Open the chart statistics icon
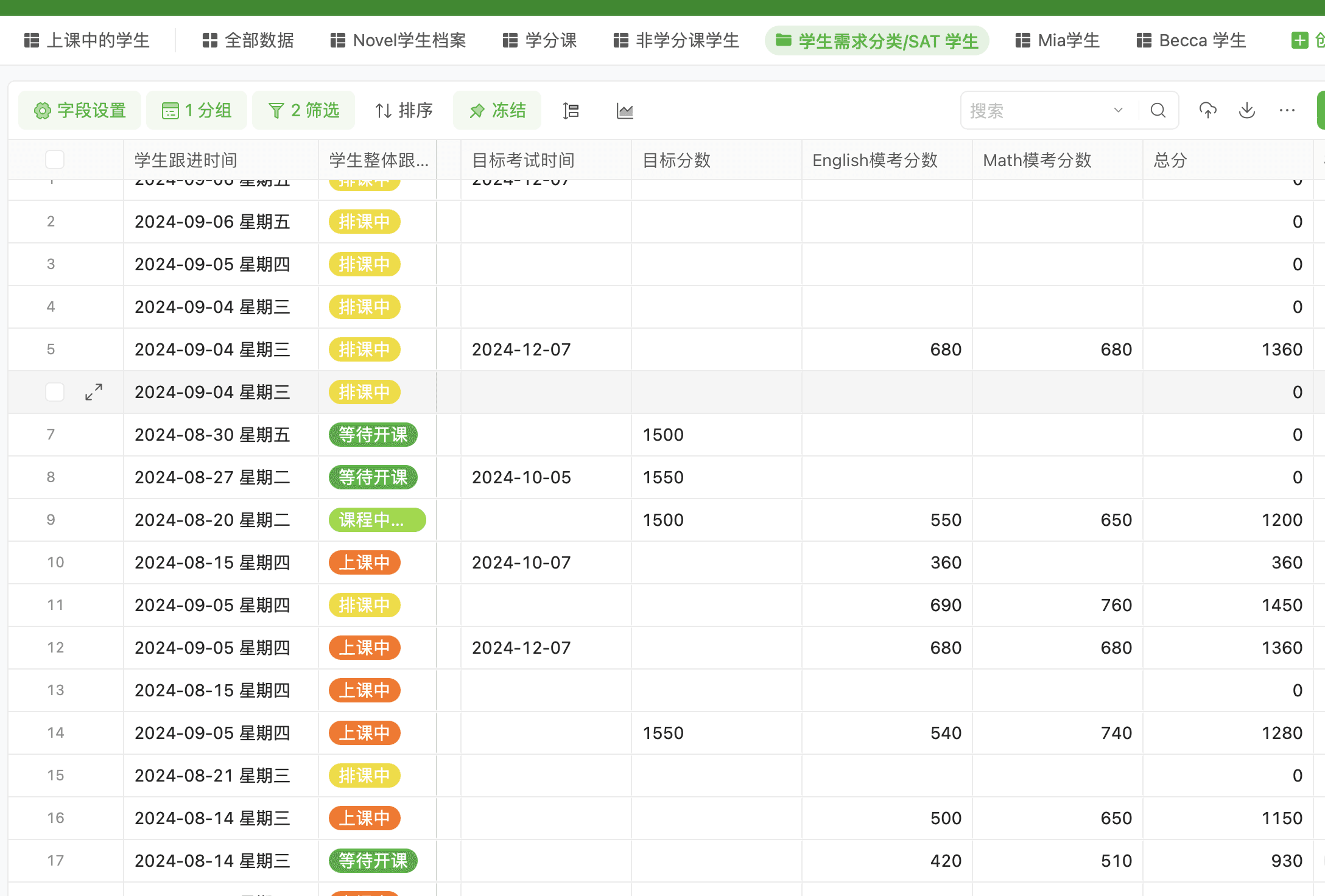 click(x=625, y=111)
